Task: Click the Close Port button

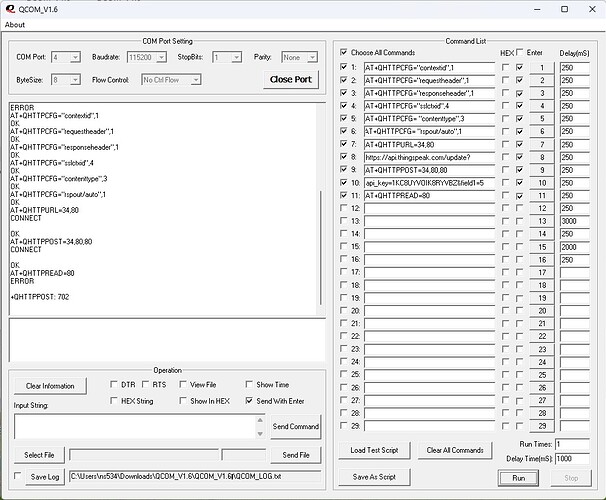Action: (x=289, y=79)
